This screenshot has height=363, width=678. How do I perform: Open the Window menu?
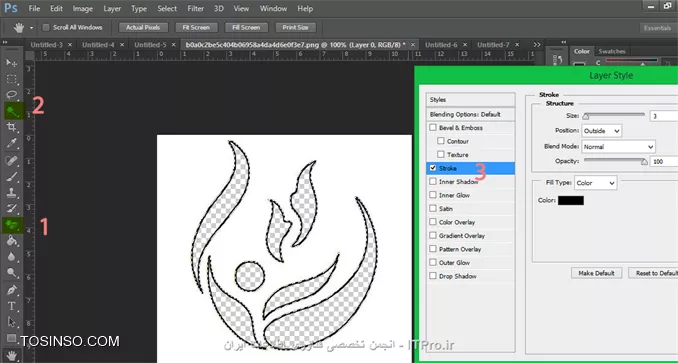tap(273, 9)
